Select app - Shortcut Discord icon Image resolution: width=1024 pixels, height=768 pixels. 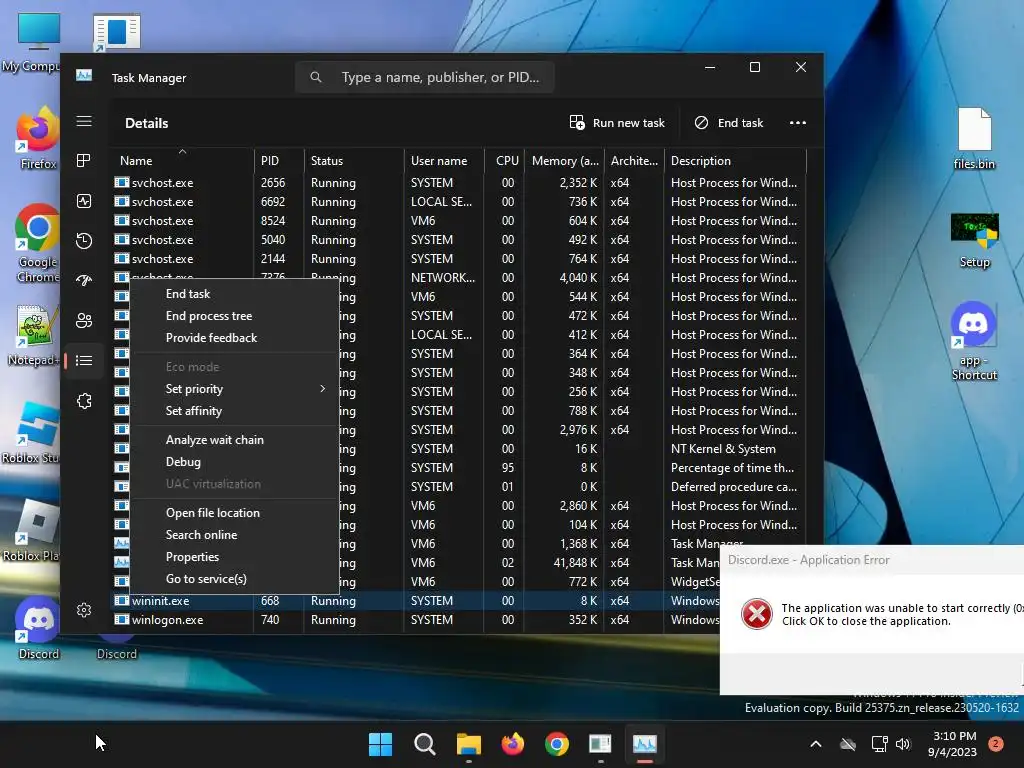tap(974, 341)
